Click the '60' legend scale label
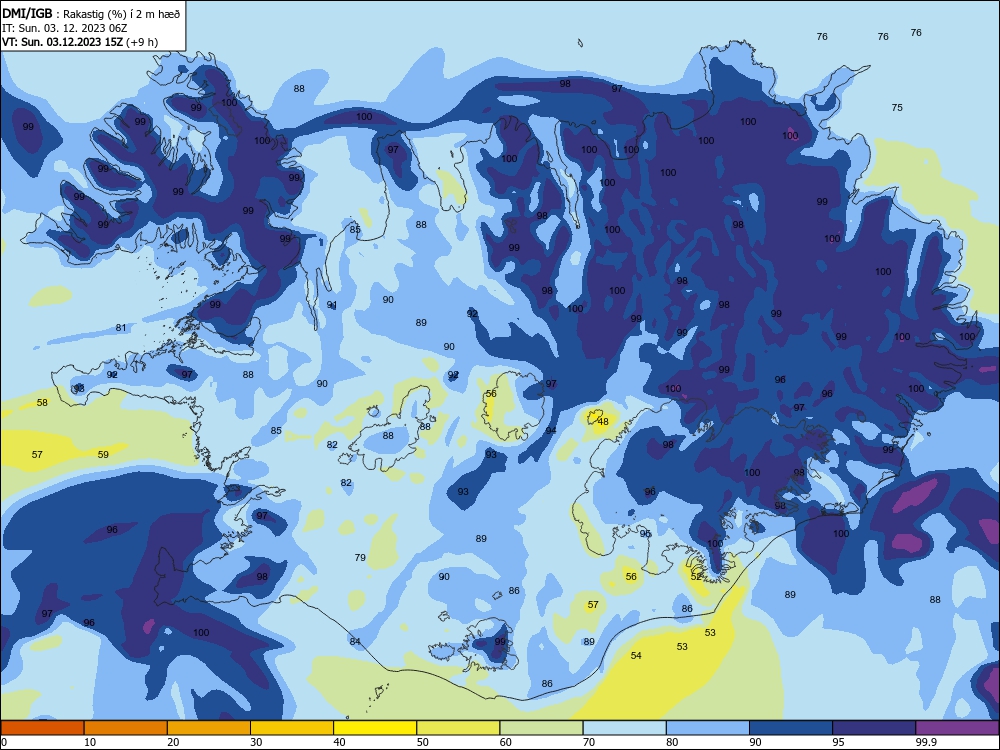Image resolution: width=1000 pixels, height=750 pixels. click(506, 742)
